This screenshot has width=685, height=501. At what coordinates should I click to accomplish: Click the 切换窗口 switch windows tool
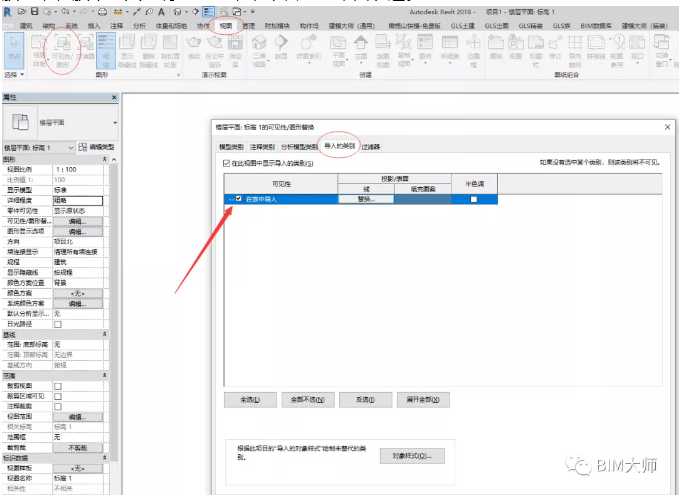tap(662, 51)
